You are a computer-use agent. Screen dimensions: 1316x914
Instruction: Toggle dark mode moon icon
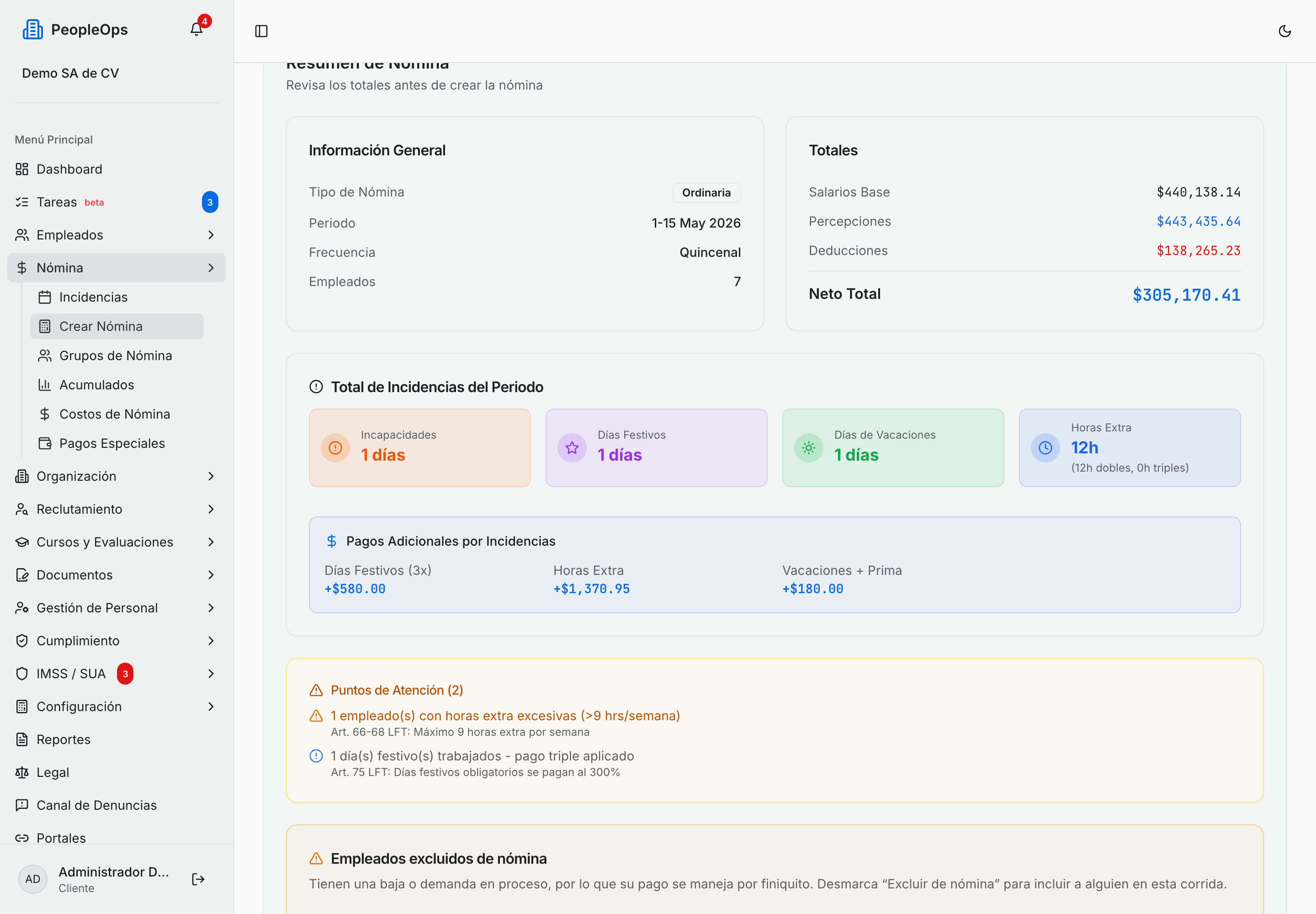pos(1284,31)
